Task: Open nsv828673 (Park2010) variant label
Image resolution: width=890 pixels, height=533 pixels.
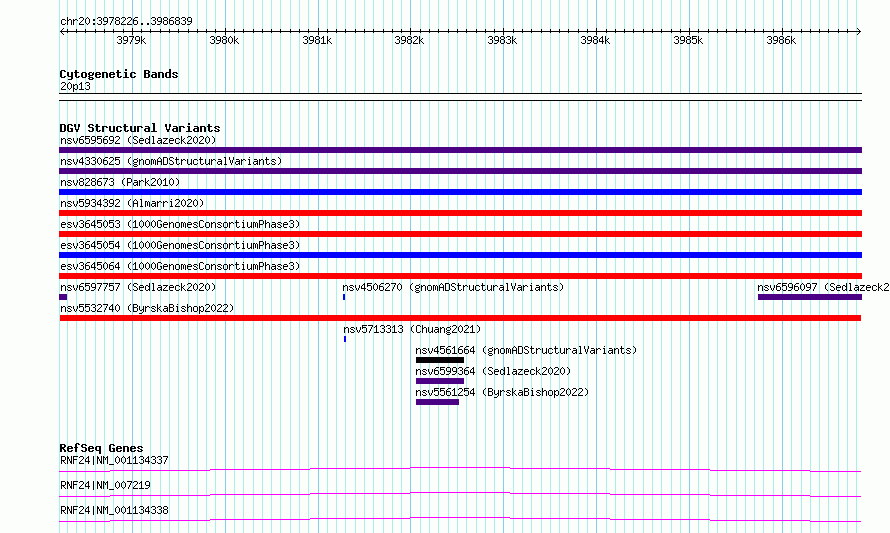Action: (x=120, y=182)
